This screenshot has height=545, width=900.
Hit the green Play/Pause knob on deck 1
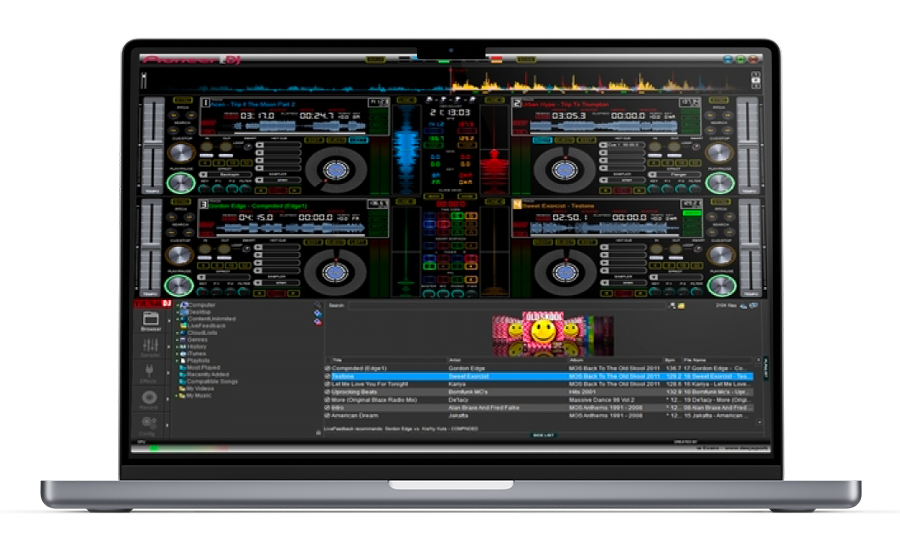tap(180, 182)
